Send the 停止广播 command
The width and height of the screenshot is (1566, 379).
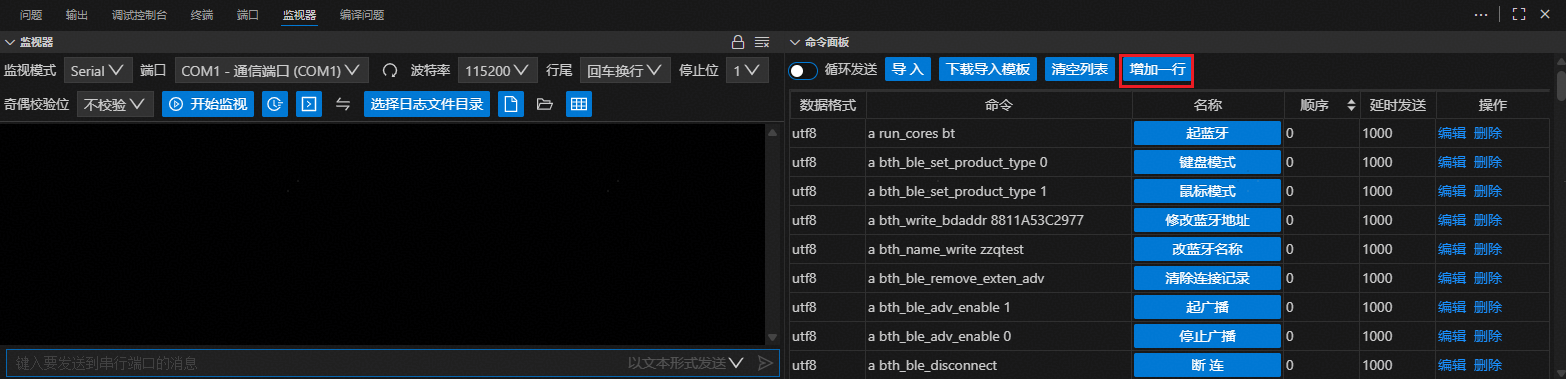pyautogui.click(x=1207, y=336)
